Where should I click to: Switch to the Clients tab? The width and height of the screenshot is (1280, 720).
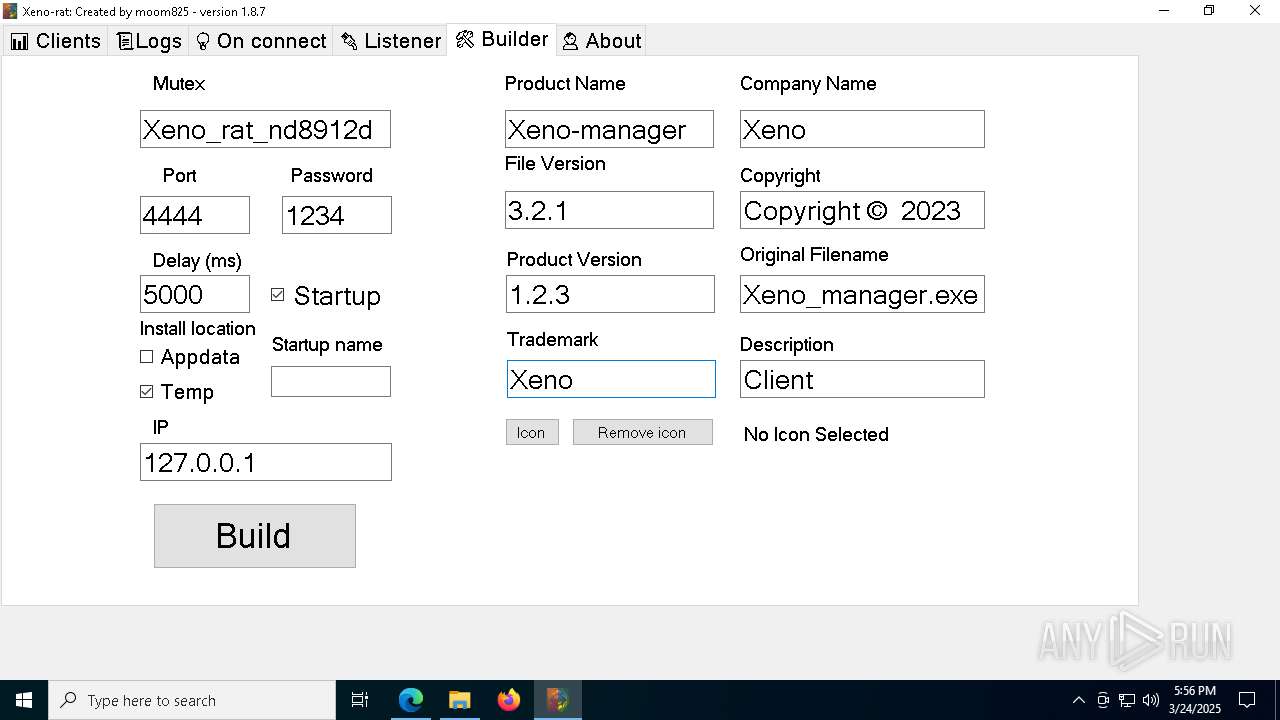(x=55, y=41)
